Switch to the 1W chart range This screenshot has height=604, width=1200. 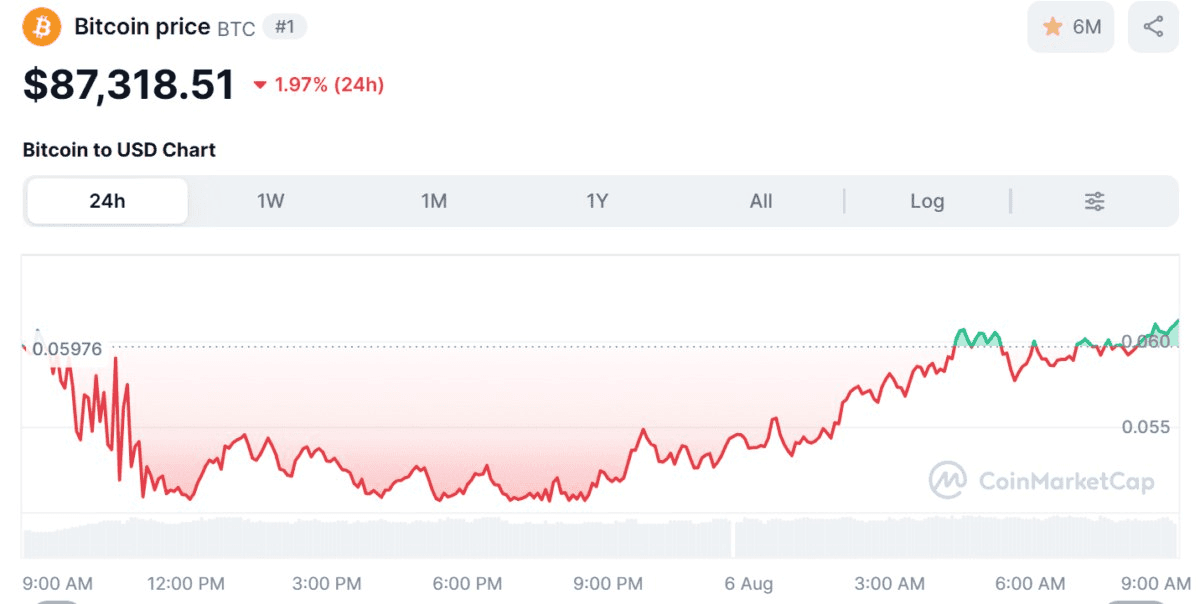(x=270, y=201)
